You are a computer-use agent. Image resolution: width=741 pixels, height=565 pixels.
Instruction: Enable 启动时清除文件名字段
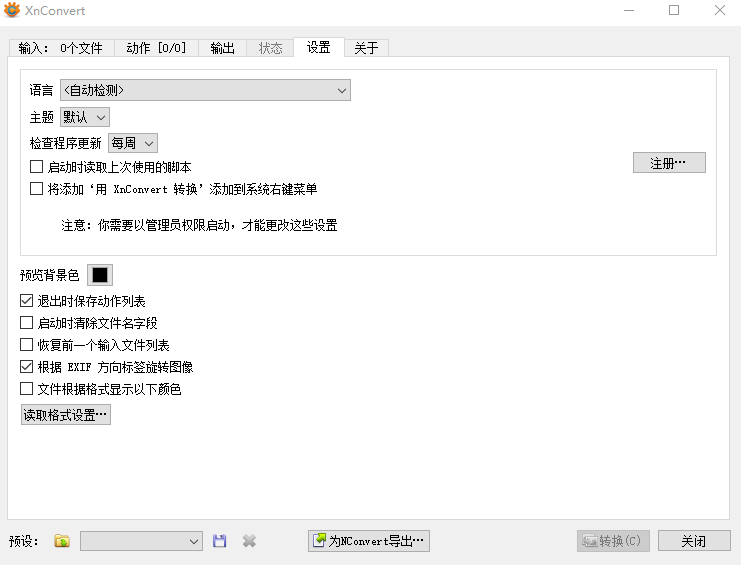click(x=26, y=323)
